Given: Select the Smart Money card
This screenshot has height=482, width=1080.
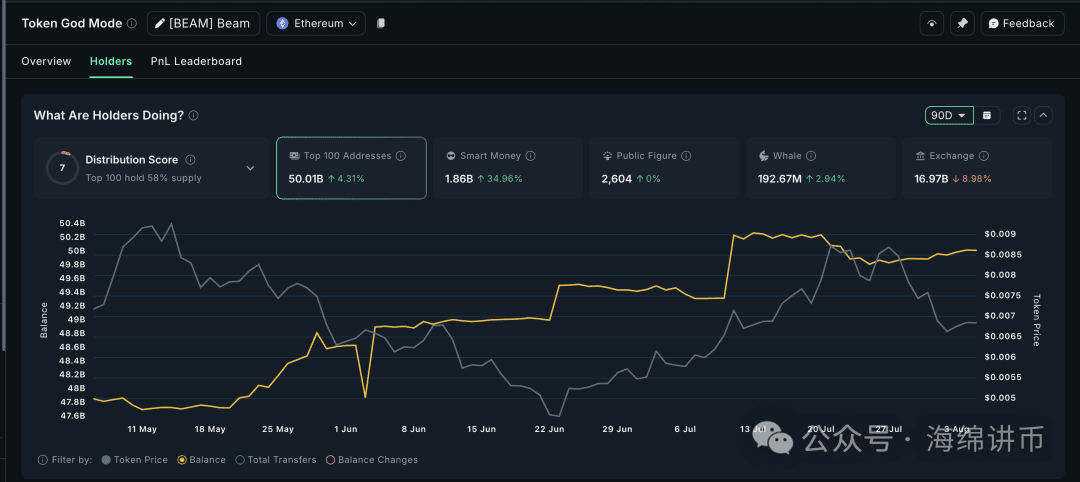Looking at the screenshot, I should pos(508,168).
